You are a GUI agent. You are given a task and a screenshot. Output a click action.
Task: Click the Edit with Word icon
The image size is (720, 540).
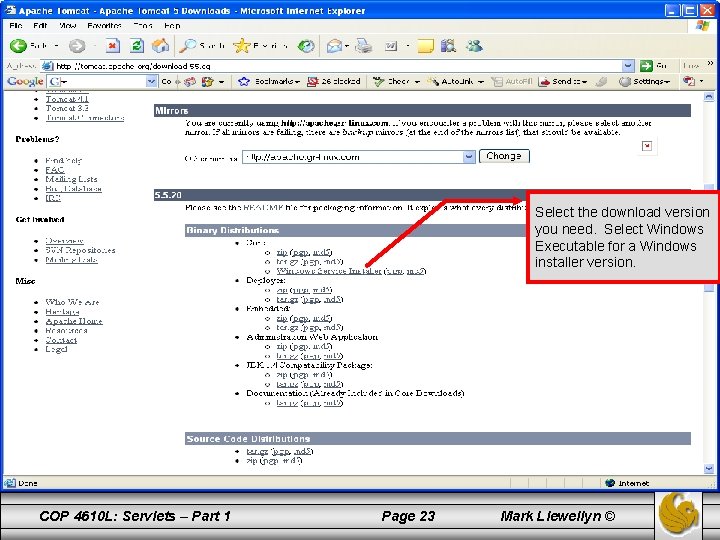coord(391,46)
